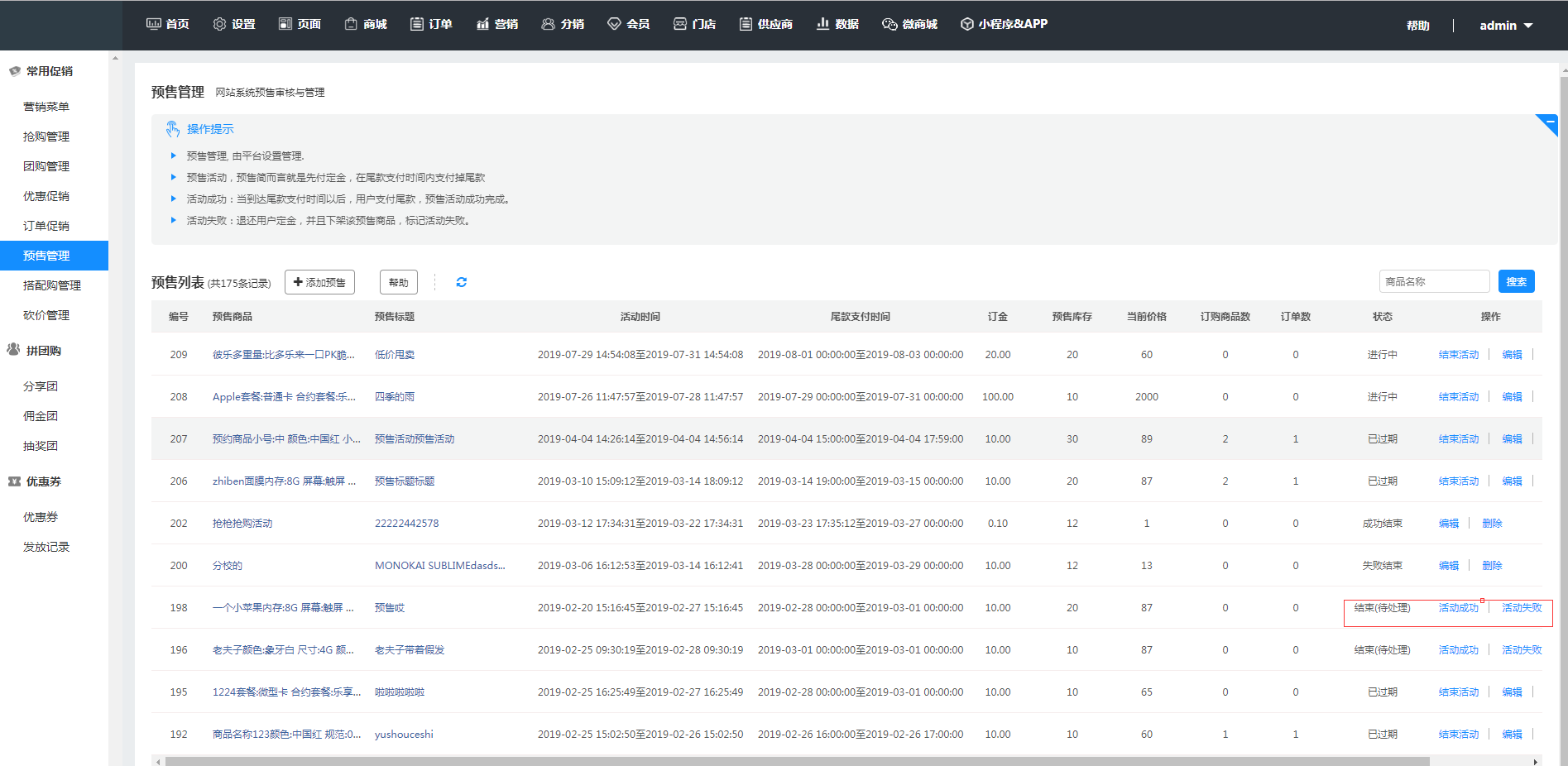The height and width of the screenshot is (766, 1568).
Task: Collapse the operation tips panel corner toggle
Action: point(1549,123)
